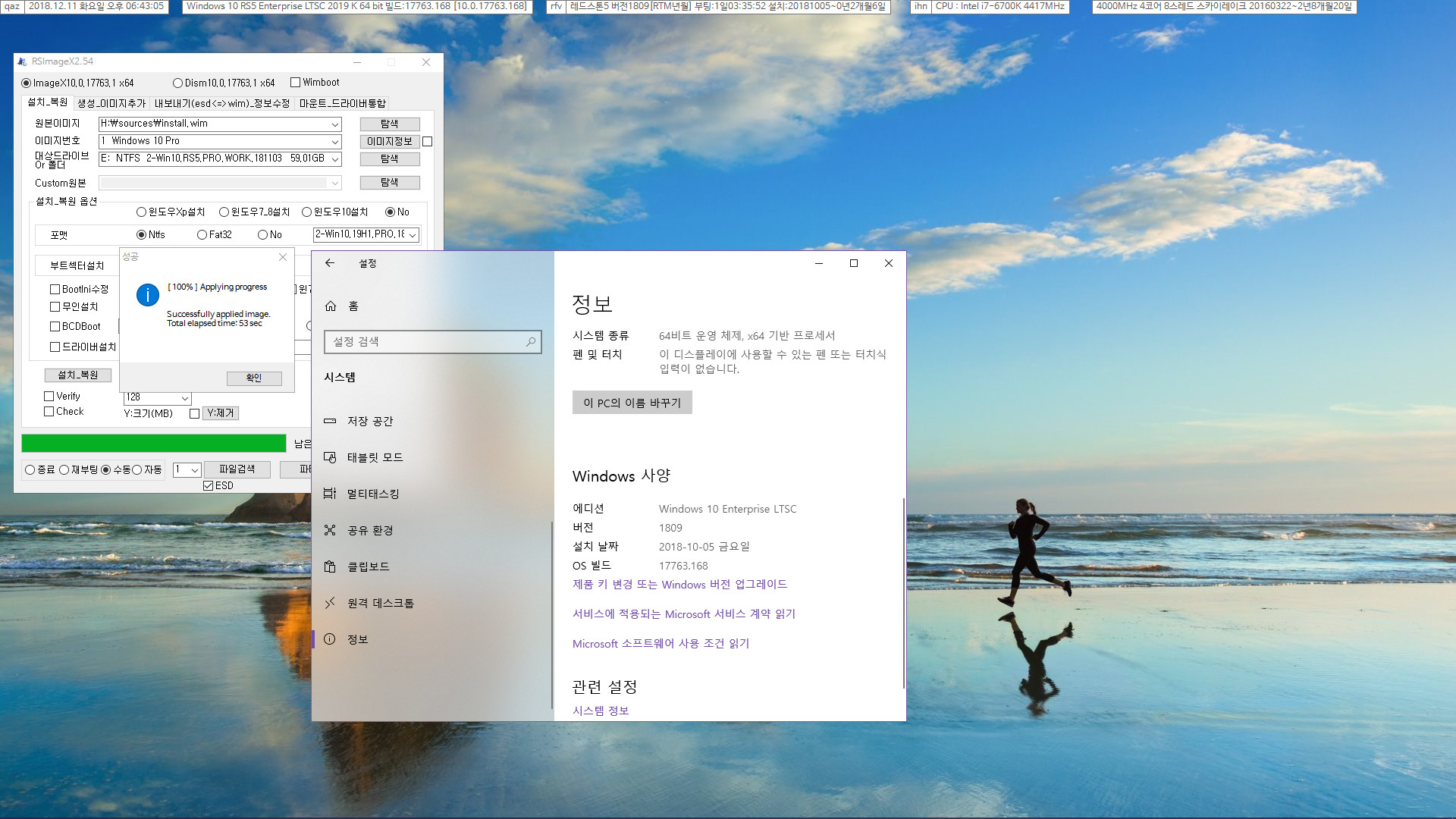This screenshot has width=1456, height=819.
Task: Toggle checkbox next to 이미지정보 button
Action: point(428,142)
